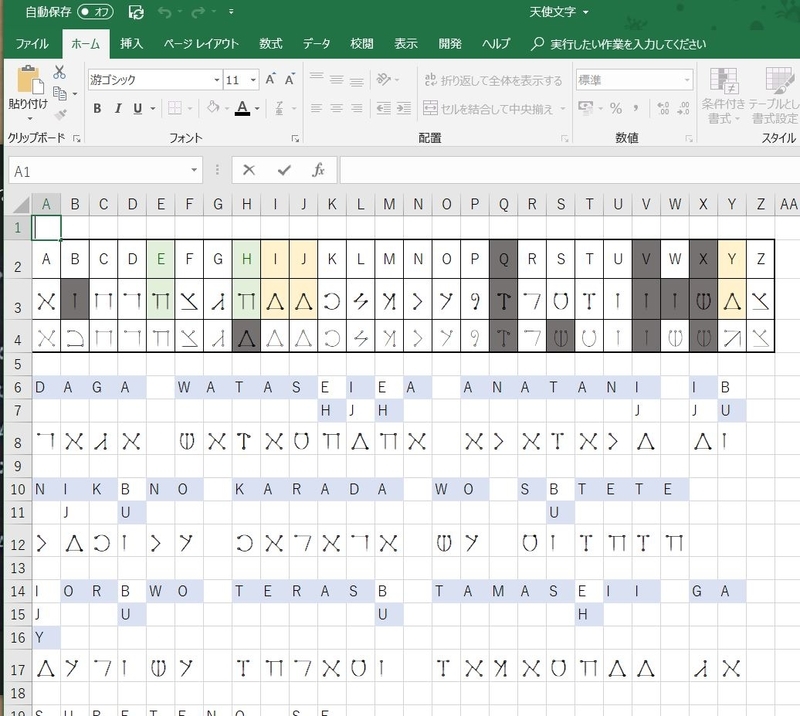This screenshot has height=716, width=800.
Task: Click the text Orientation icon
Action: click(383, 79)
